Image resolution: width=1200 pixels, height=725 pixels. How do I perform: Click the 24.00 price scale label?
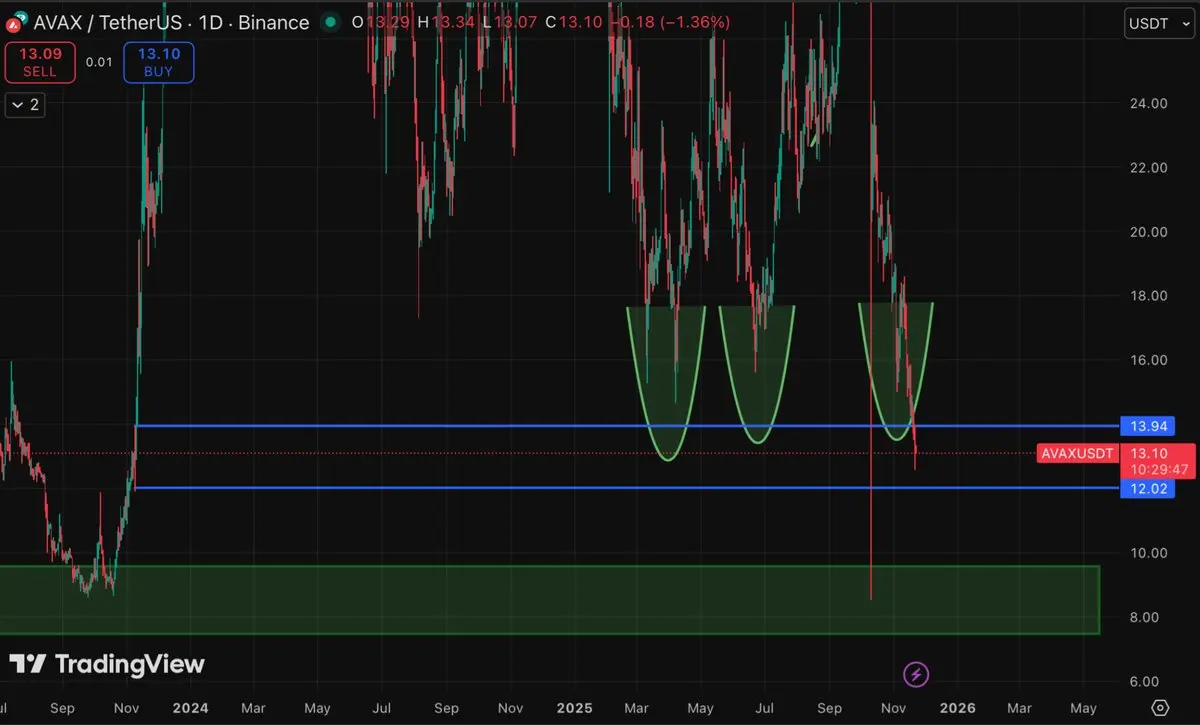pyautogui.click(x=1147, y=103)
